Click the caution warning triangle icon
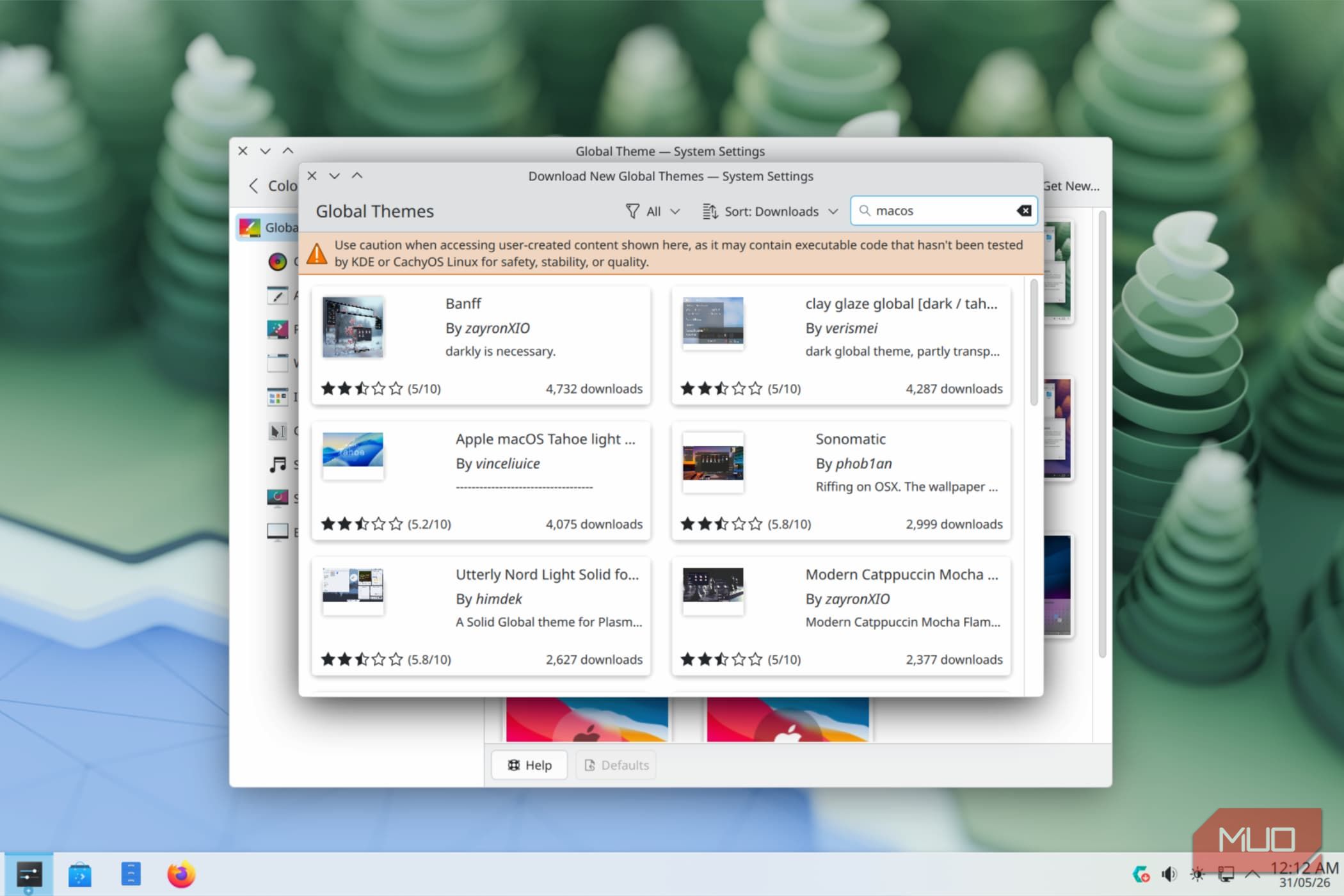Screen dimensions: 1344x896 point(317,253)
